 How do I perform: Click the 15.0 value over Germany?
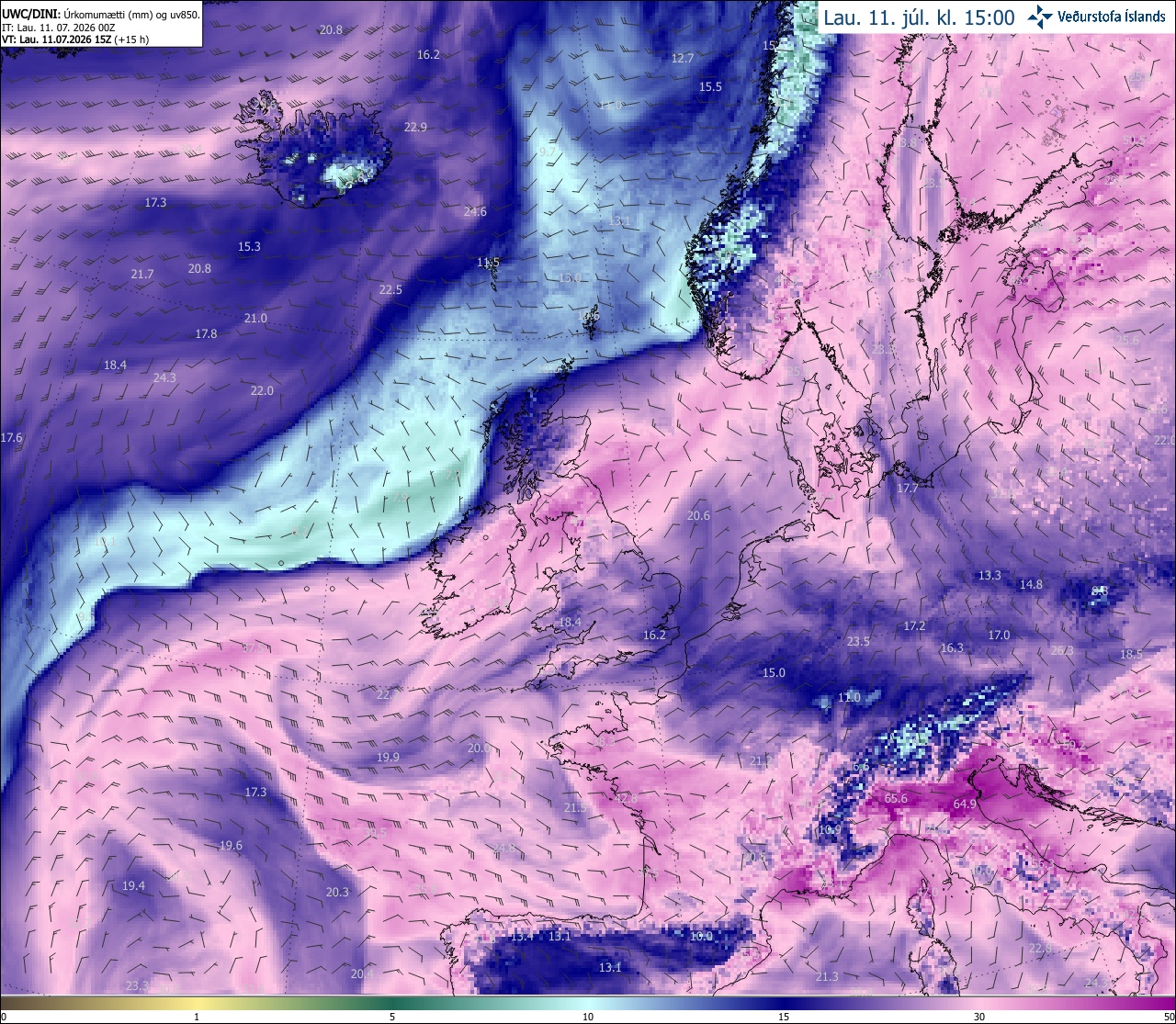(x=775, y=673)
